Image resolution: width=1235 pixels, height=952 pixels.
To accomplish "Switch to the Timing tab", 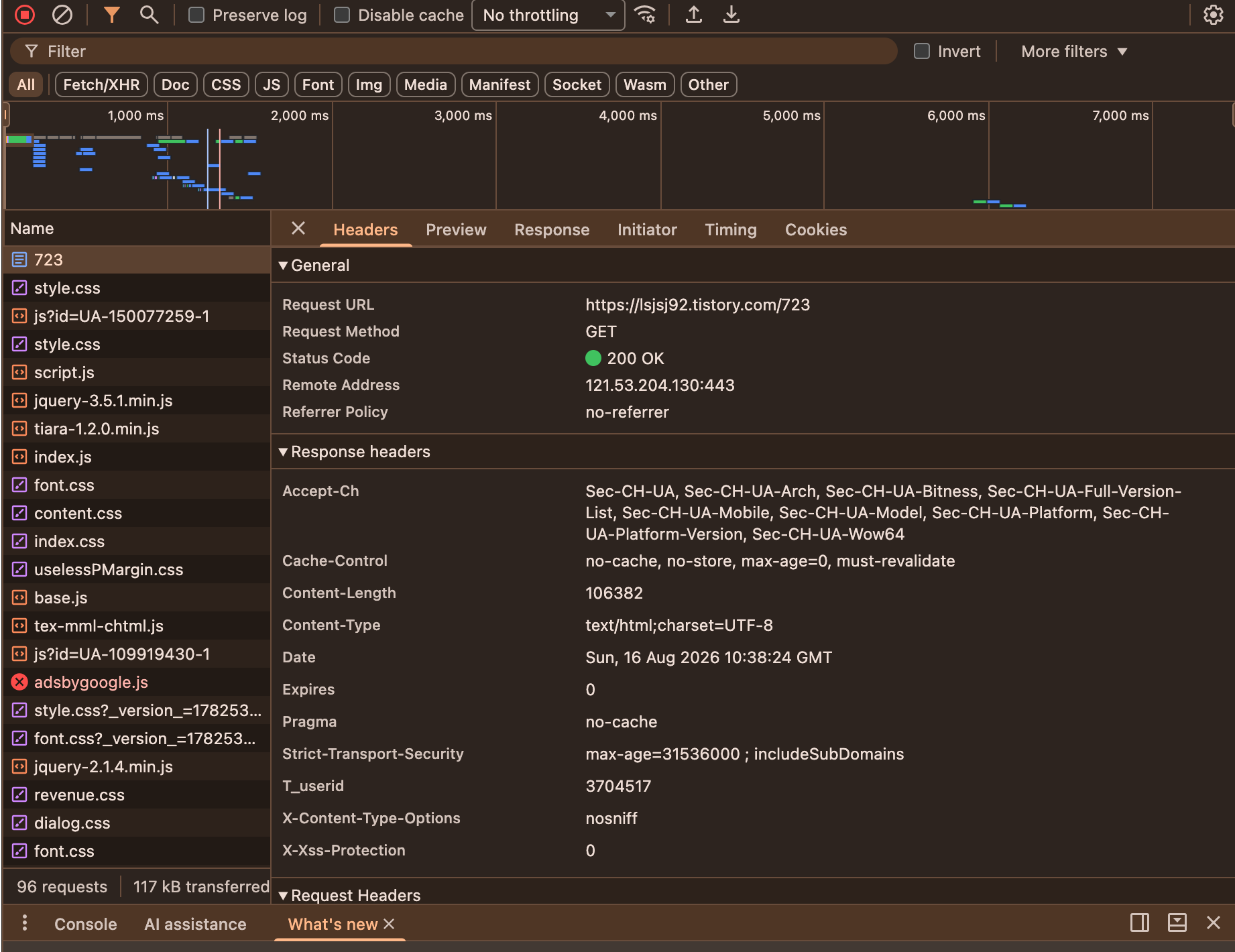I will click(x=731, y=229).
